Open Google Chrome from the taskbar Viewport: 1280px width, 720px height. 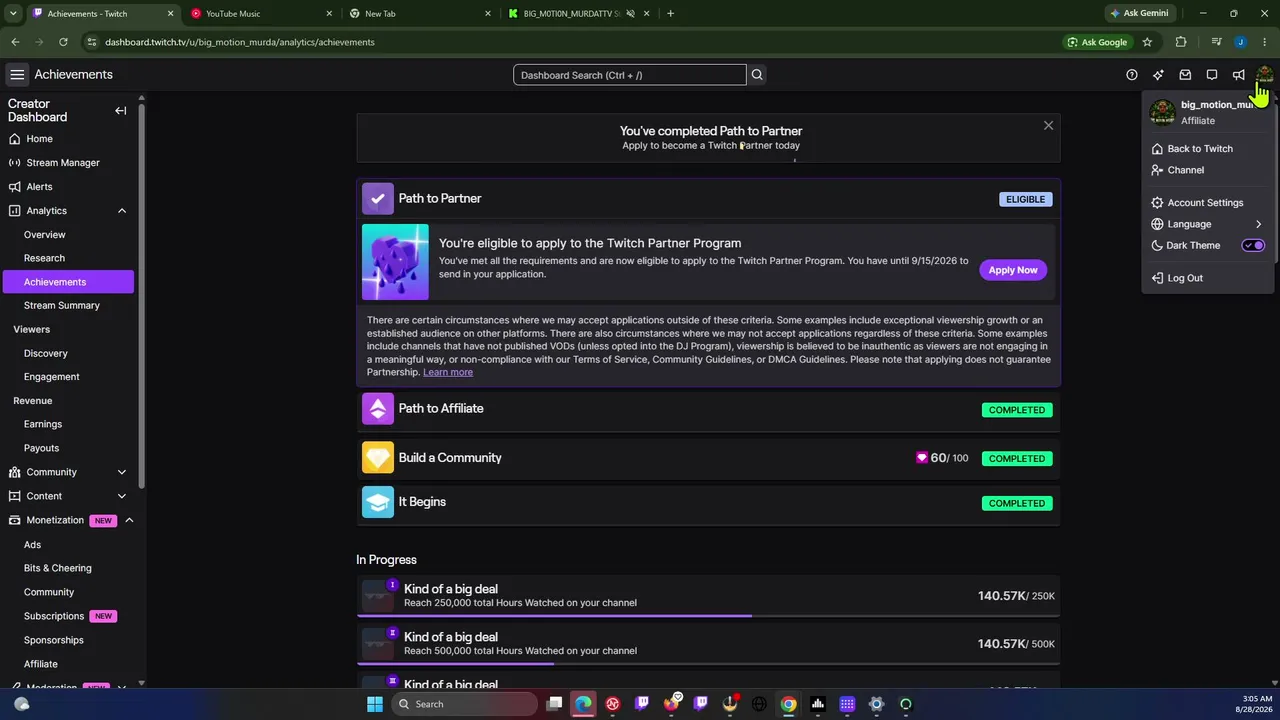(x=788, y=704)
